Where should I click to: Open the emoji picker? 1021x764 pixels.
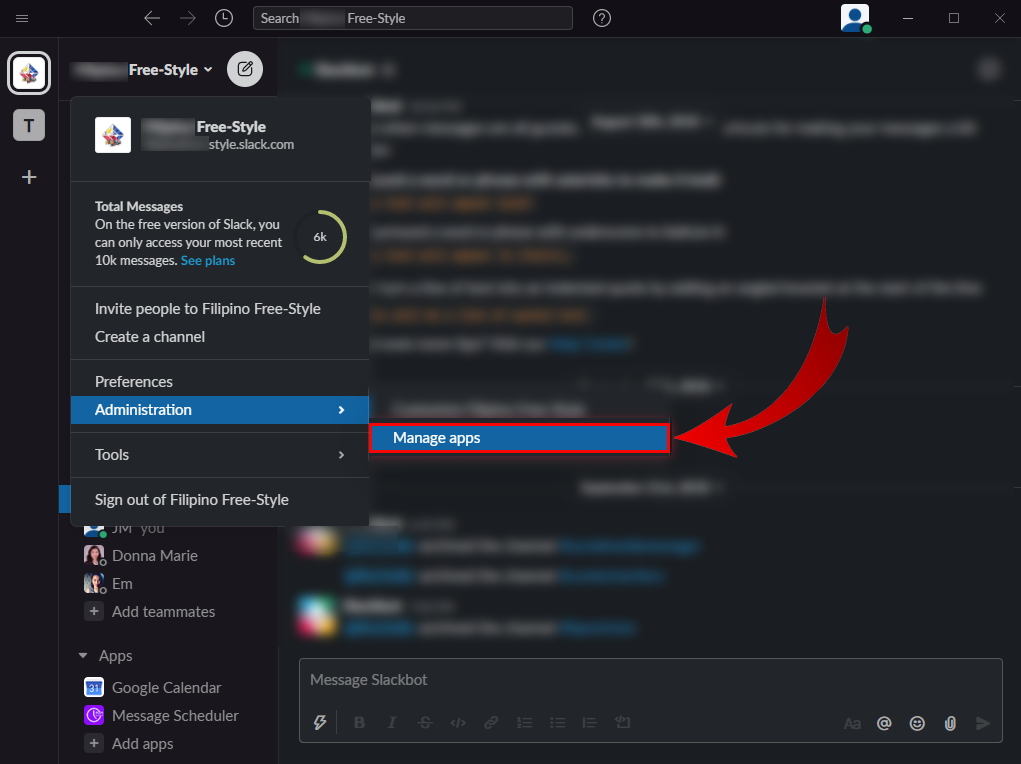point(917,724)
